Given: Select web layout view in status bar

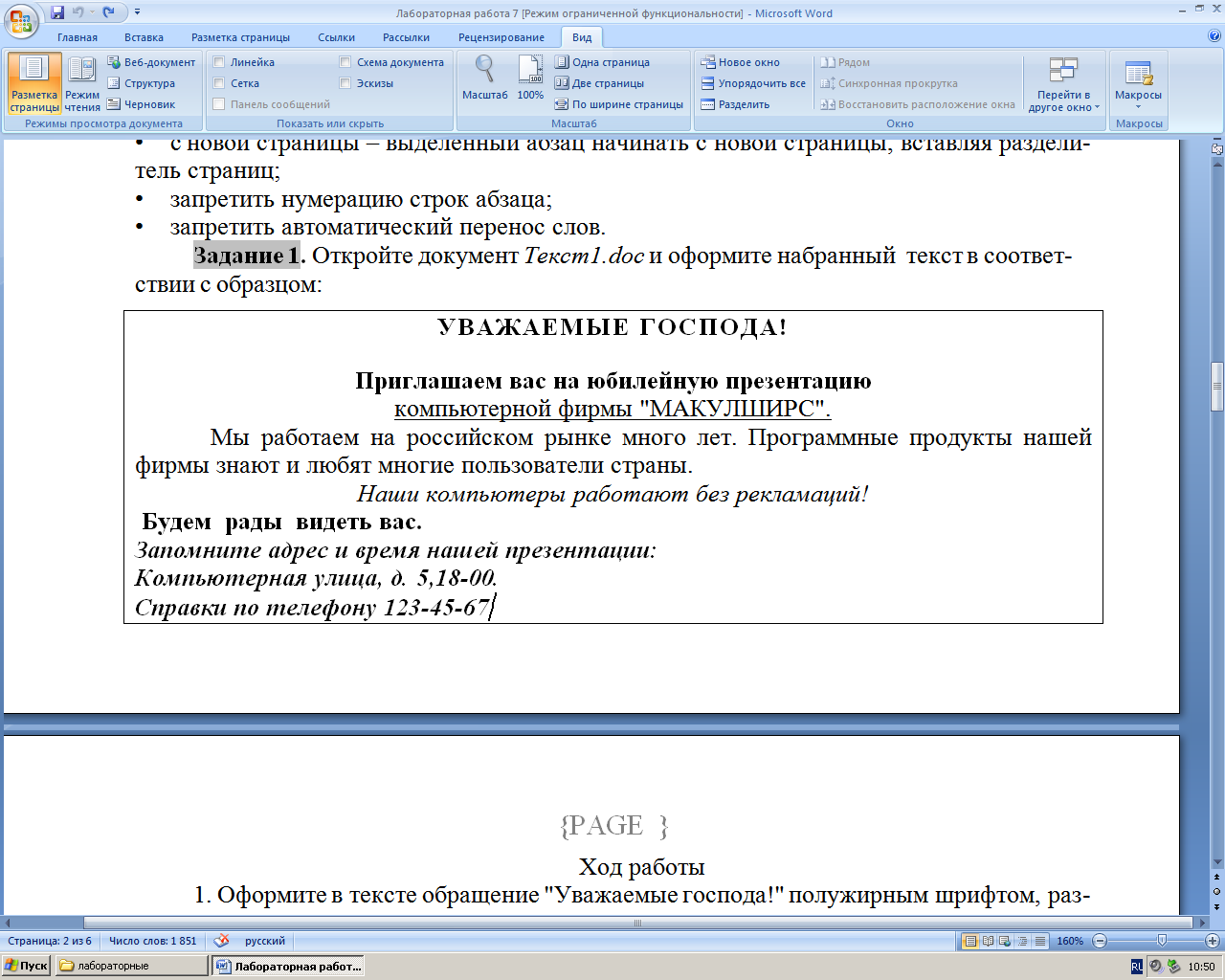Looking at the screenshot, I should tap(1005, 941).
